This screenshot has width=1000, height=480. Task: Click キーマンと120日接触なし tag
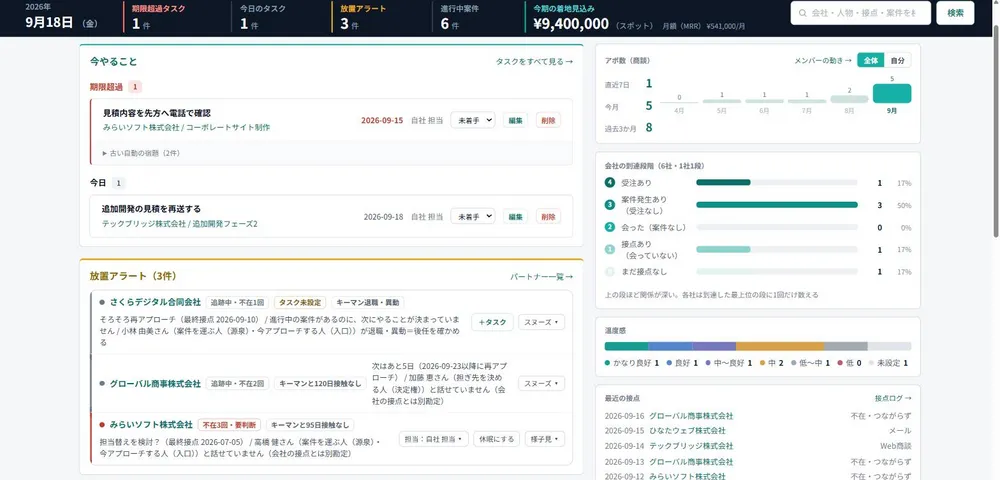pos(320,384)
